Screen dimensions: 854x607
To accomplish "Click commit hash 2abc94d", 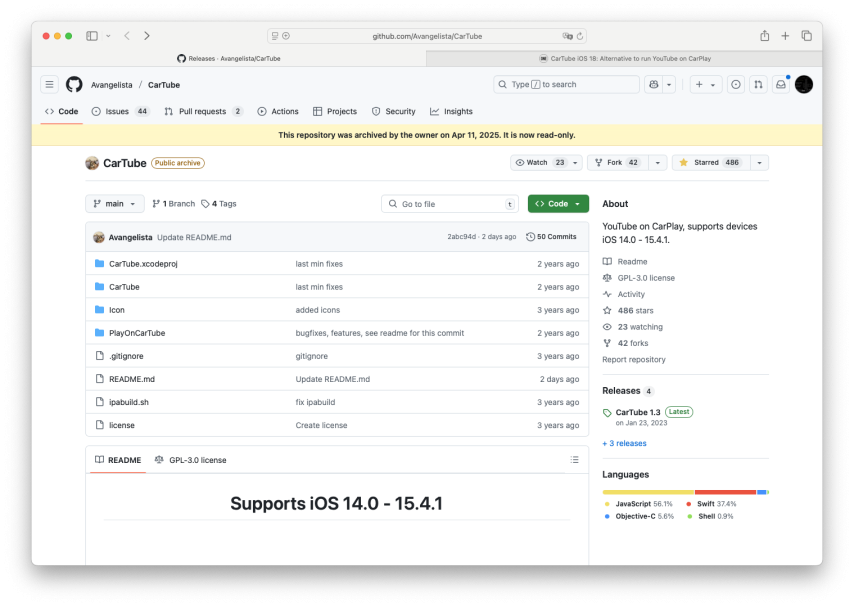I will coord(461,237).
